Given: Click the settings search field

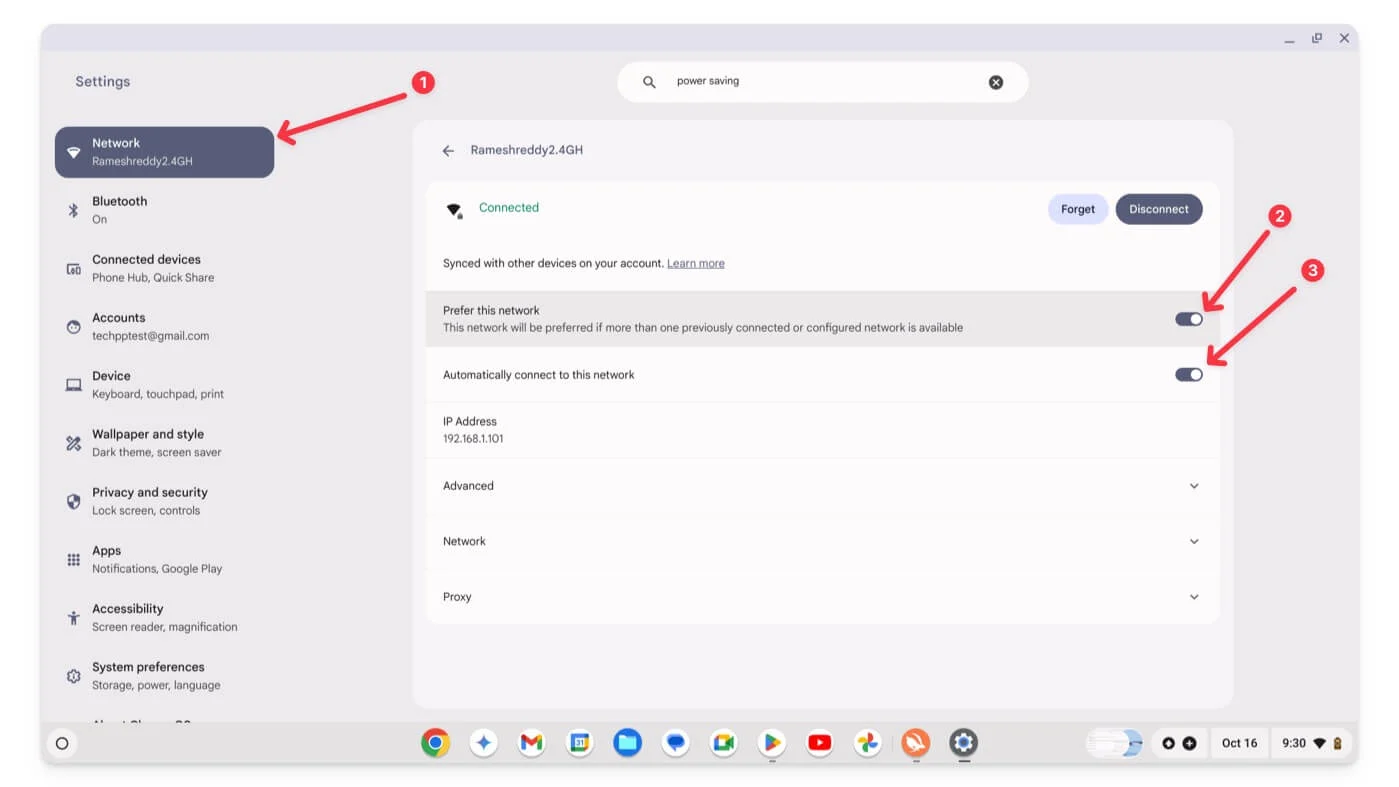Looking at the screenshot, I should (822, 82).
